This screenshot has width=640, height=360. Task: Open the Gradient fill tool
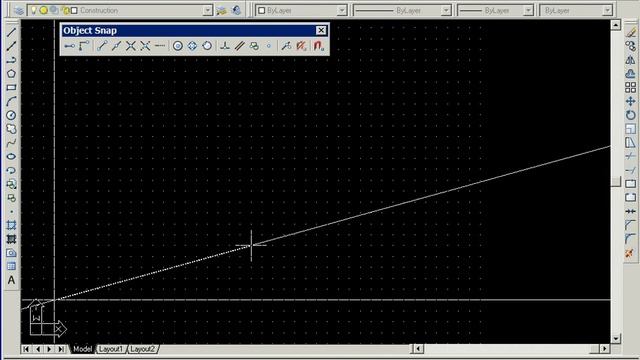point(11,239)
